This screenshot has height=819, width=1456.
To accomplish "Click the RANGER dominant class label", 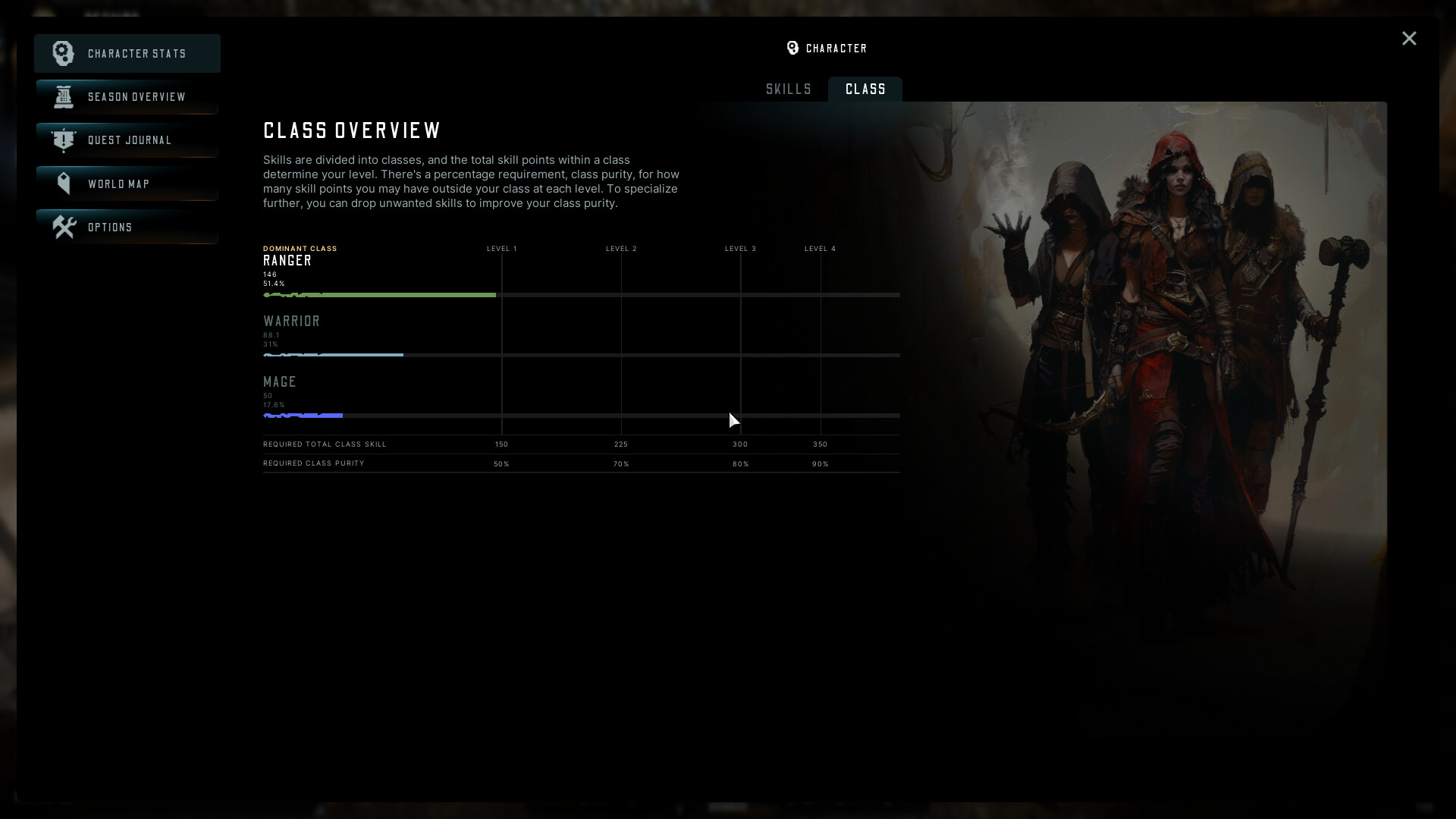I will click(x=287, y=260).
